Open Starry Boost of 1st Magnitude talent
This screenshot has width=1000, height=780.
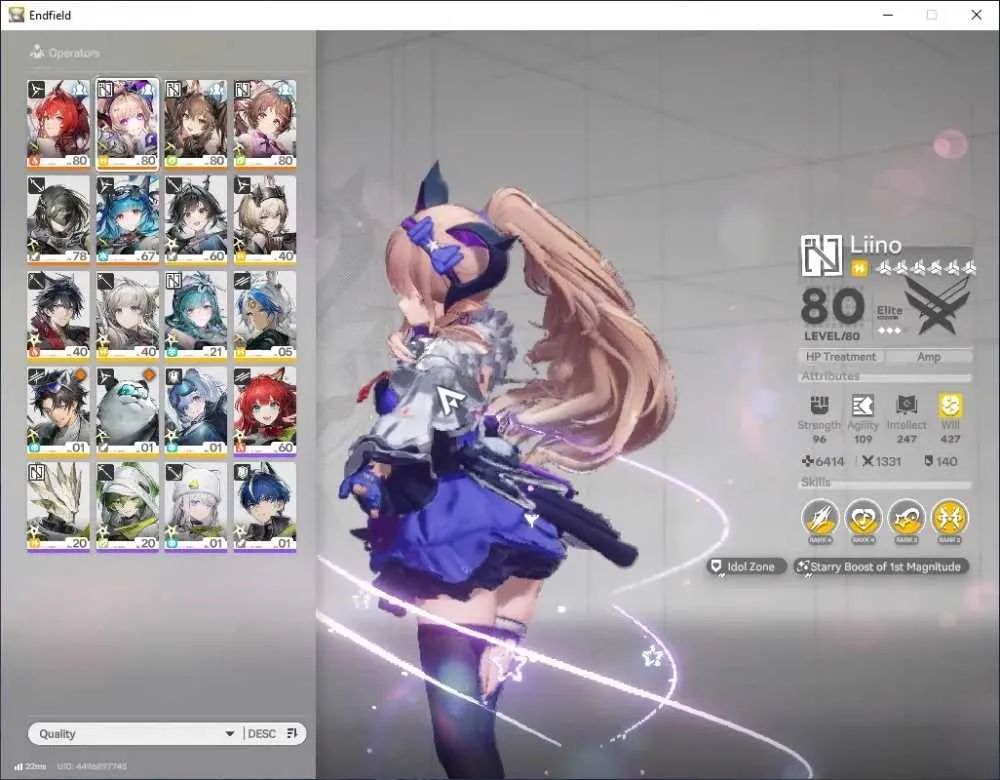(881, 566)
